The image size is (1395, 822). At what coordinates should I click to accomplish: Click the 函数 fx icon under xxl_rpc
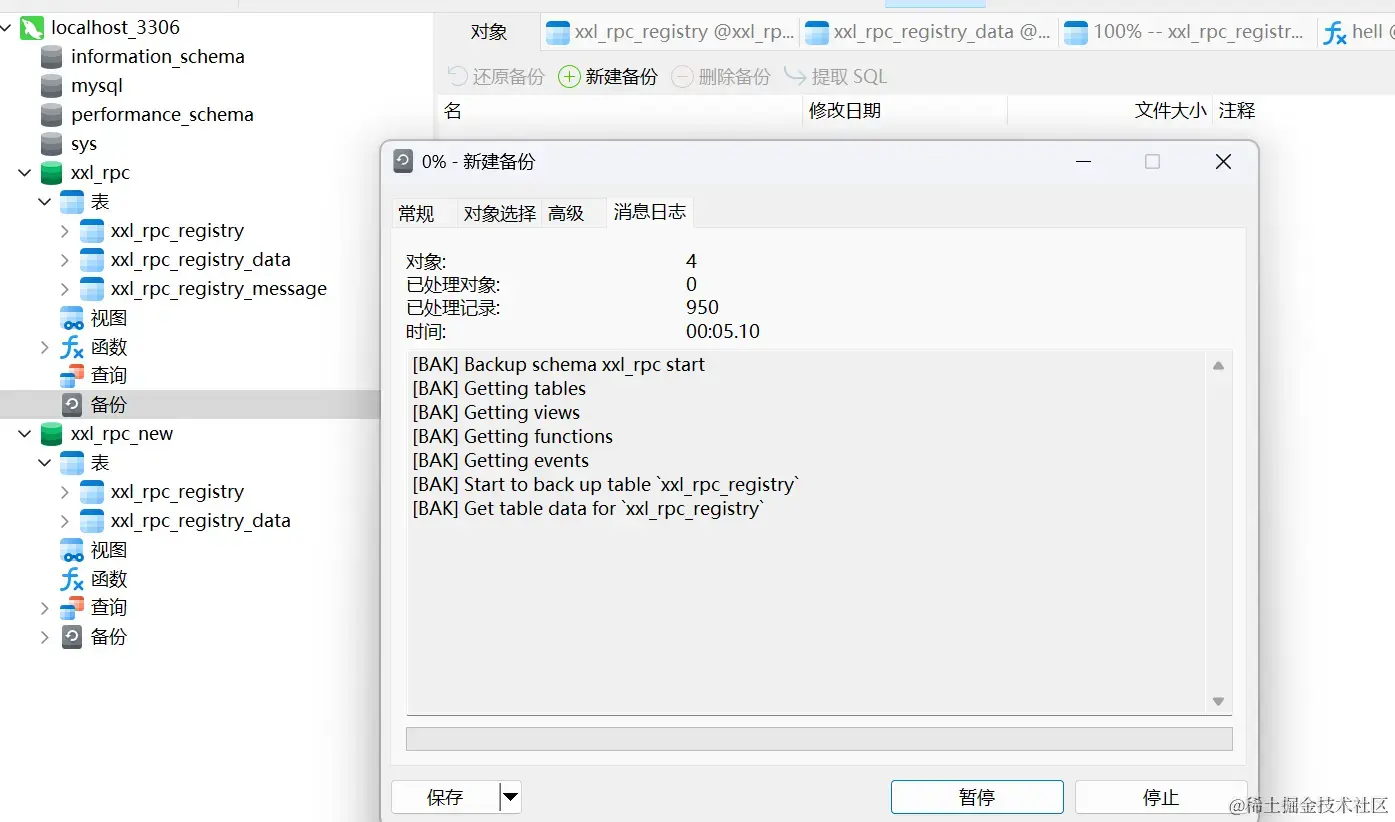tap(72, 347)
